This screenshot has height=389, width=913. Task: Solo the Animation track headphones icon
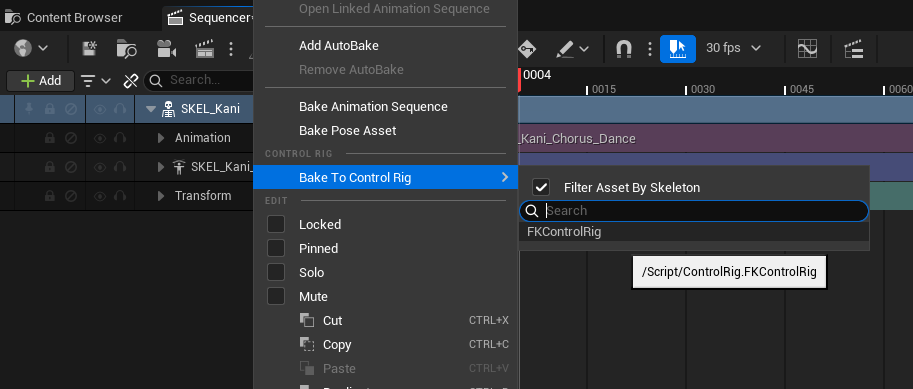click(120, 138)
